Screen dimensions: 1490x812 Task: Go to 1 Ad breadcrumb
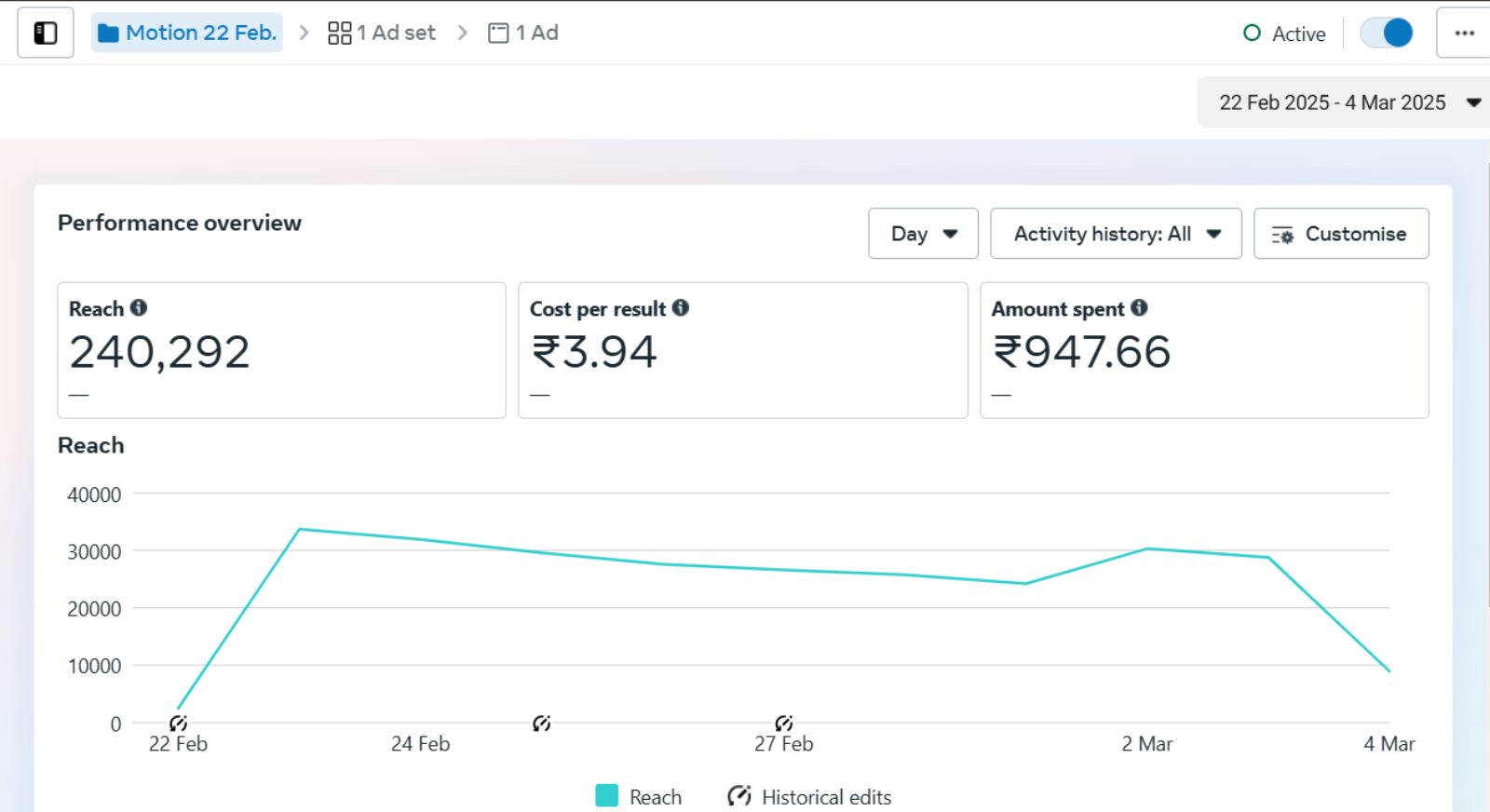523,34
